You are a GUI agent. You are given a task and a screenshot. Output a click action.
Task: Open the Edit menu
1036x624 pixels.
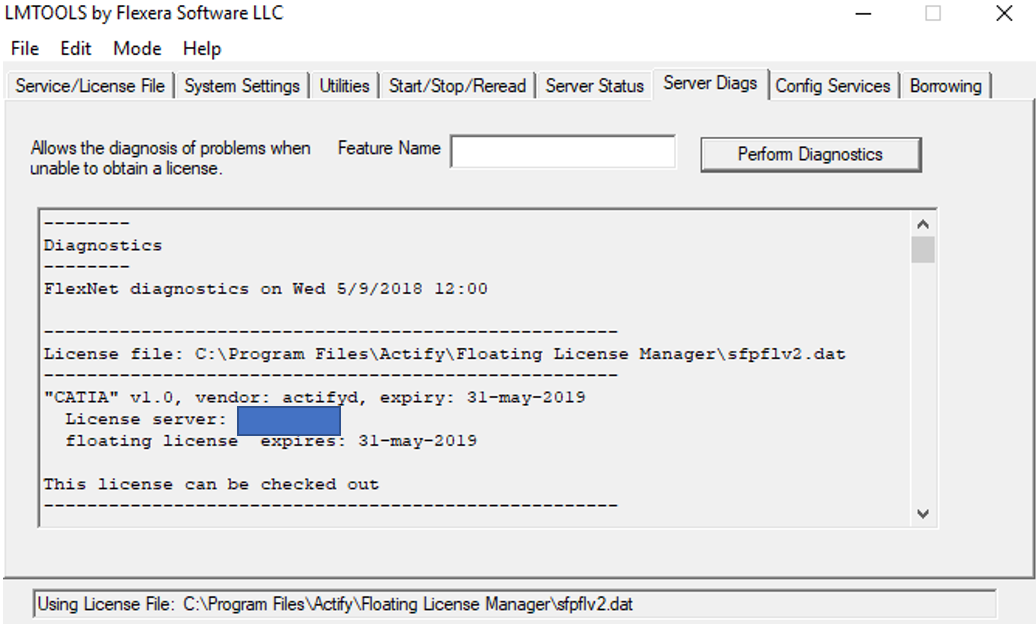click(x=75, y=49)
